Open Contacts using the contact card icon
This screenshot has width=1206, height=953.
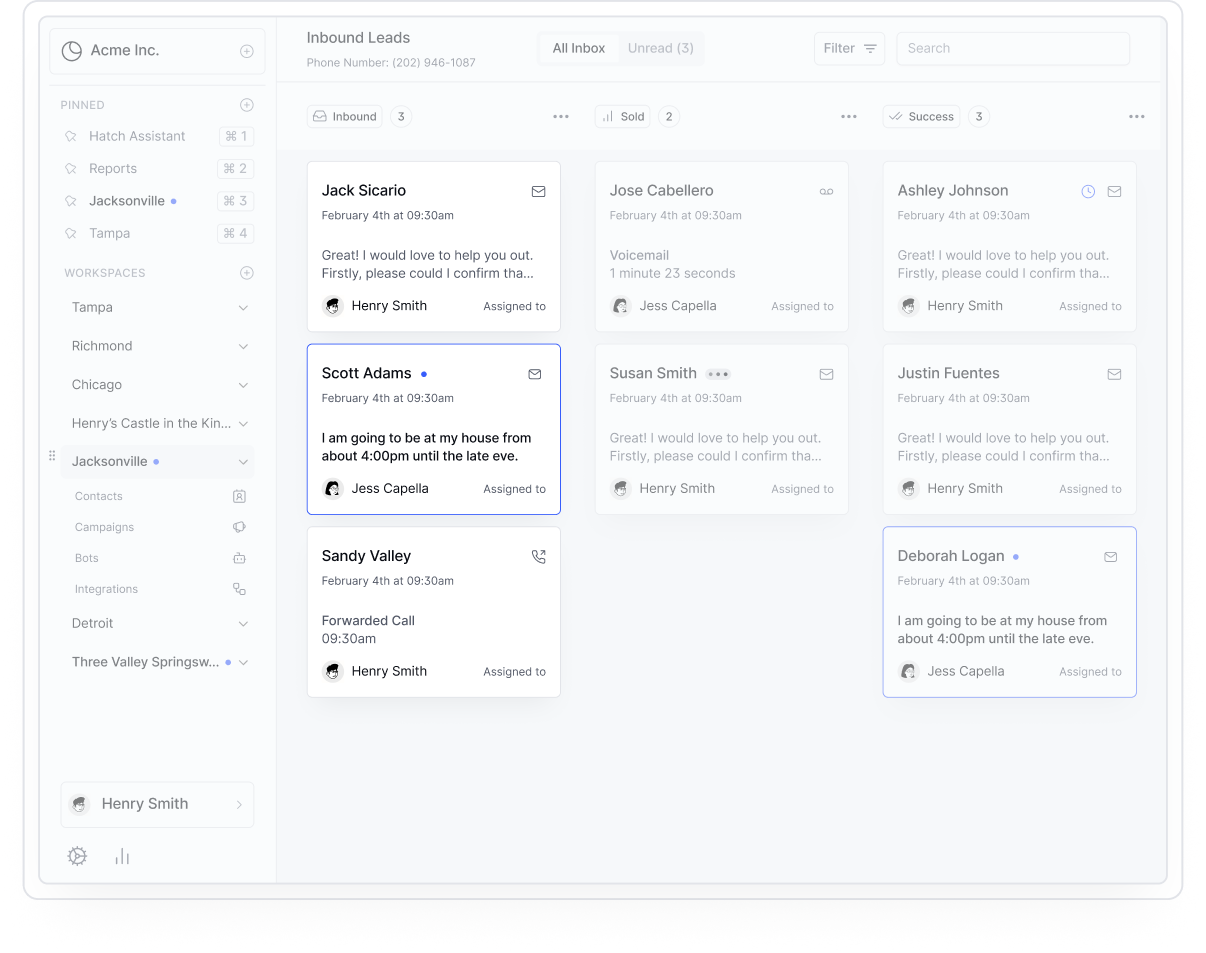click(239, 495)
